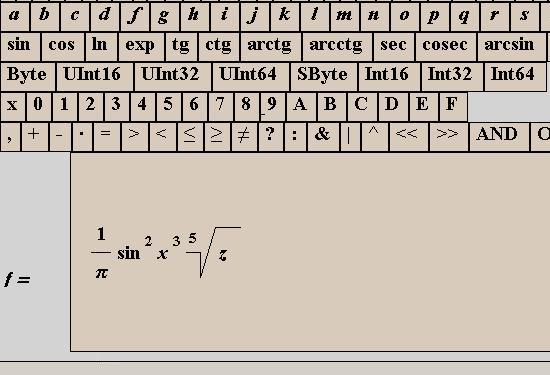Insert the question mark ternary operator
This screenshot has width=550, height=375.
point(271,137)
